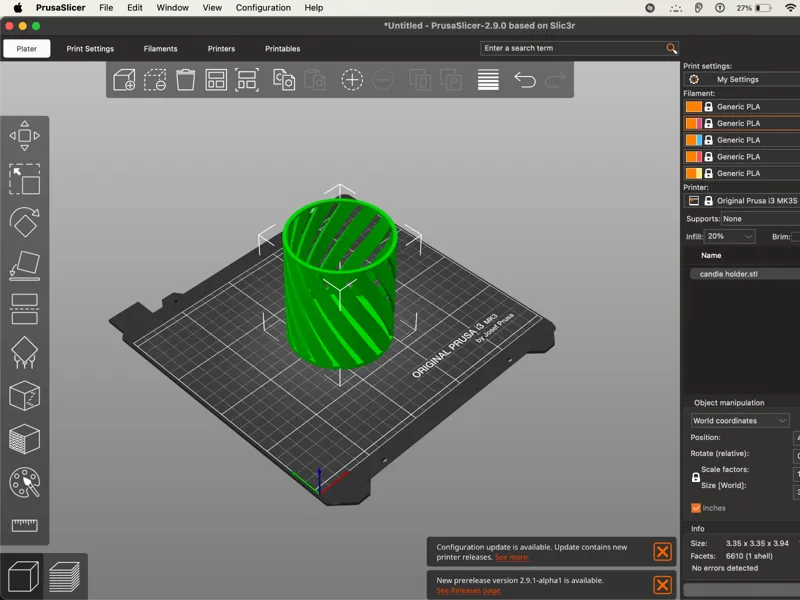800x600 pixels.
Task: Click the Undo arrow icon
Action: [x=525, y=80]
